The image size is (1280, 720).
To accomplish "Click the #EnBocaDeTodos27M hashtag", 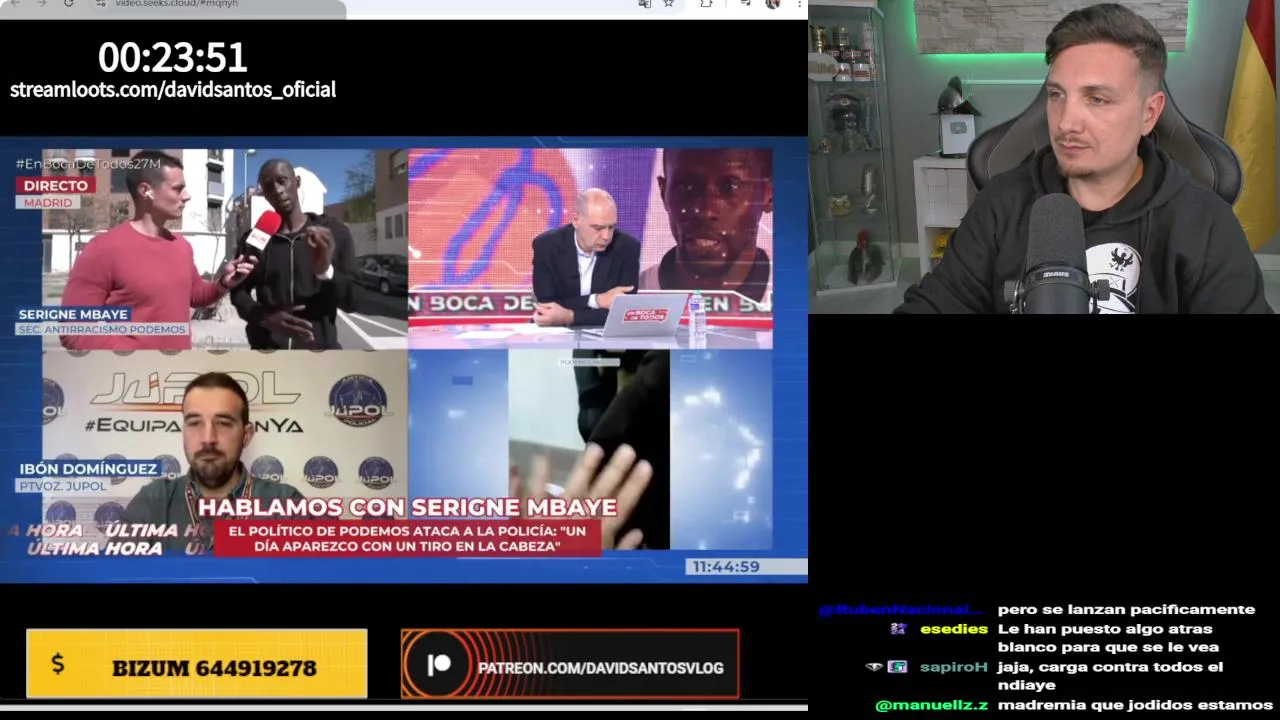I will [x=88, y=163].
